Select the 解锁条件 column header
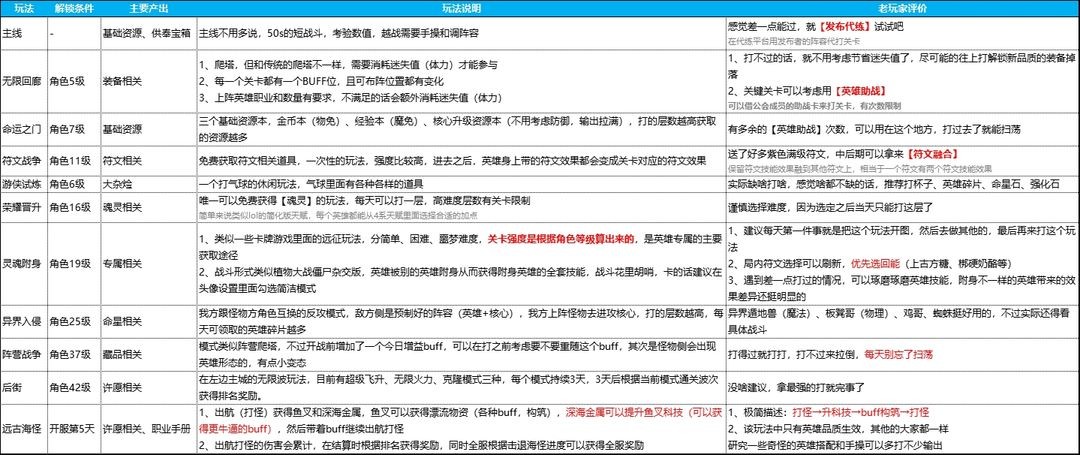The height and width of the screenshot is (455, 1080). pos(73,10)
